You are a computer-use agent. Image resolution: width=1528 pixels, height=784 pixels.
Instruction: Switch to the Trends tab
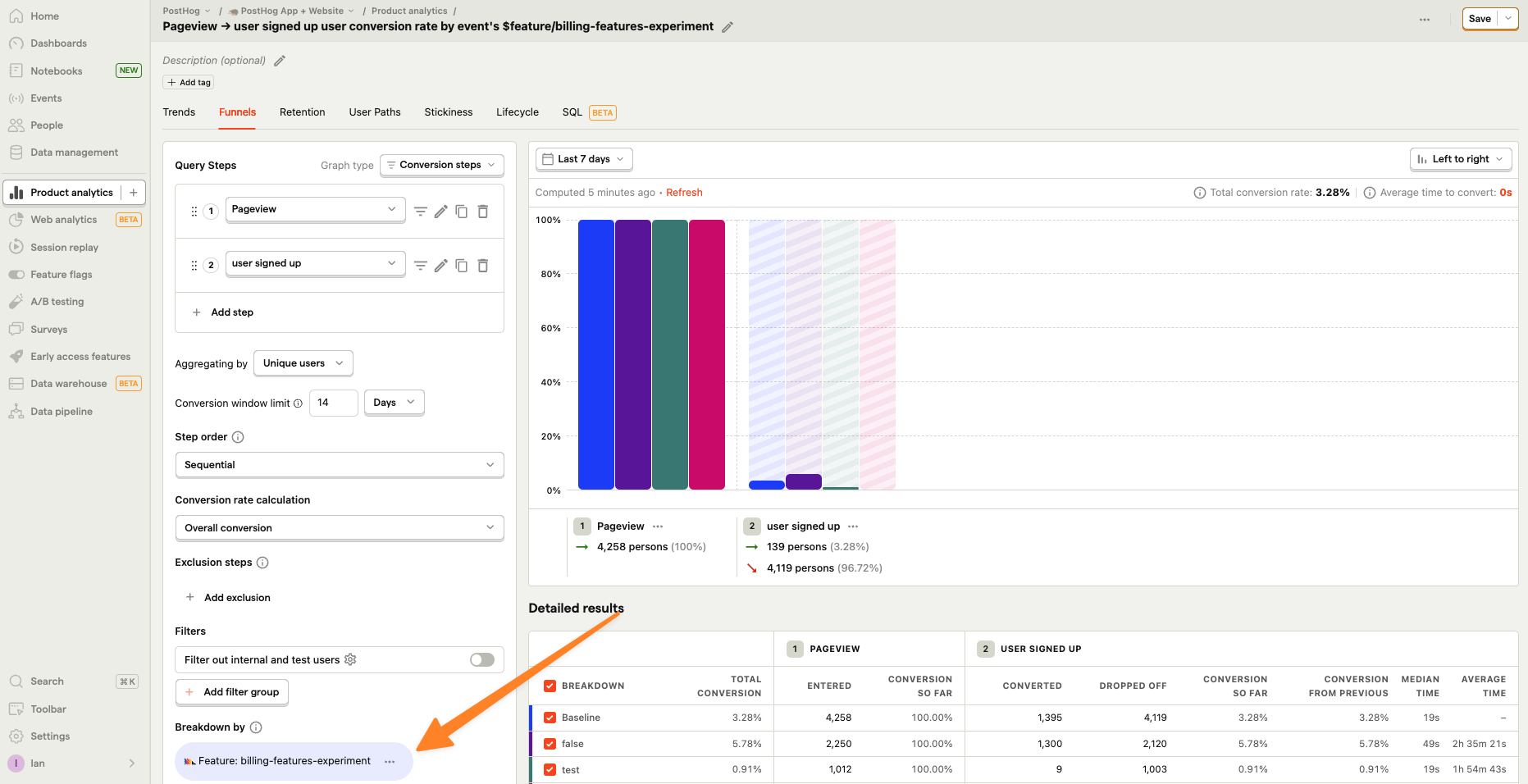coord(179,112)
